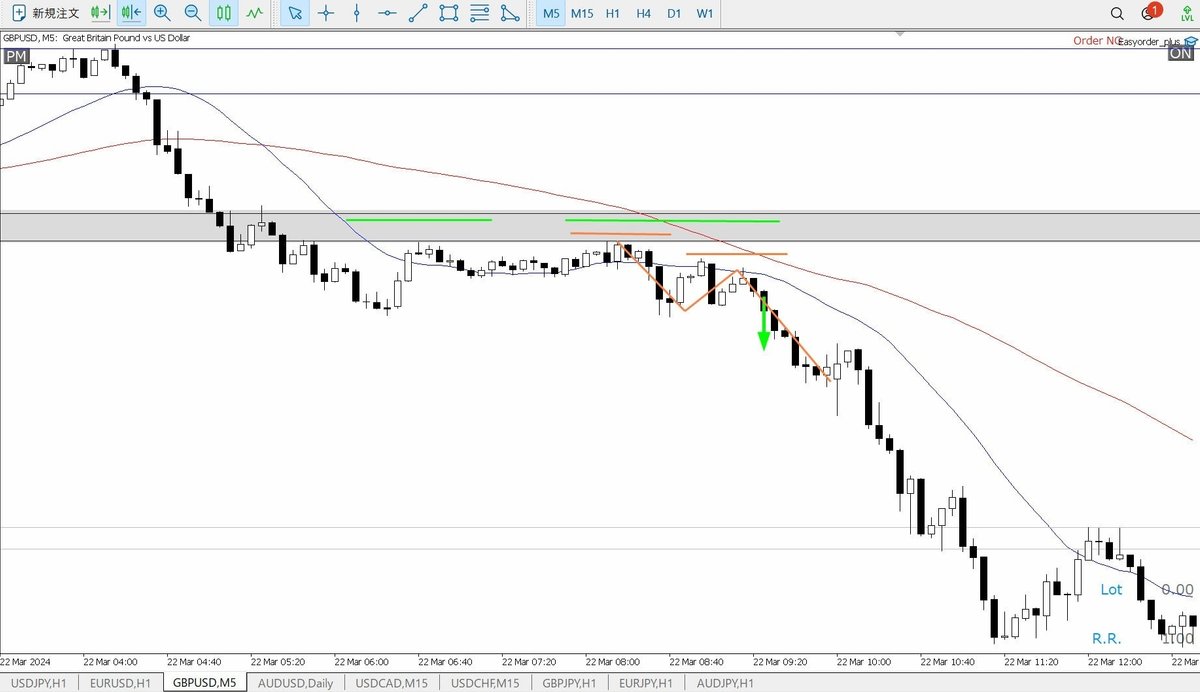The height and width of the screenshot is (692, 1200).
Task: Select the cursor arrow tool
Action: (294, 14)
